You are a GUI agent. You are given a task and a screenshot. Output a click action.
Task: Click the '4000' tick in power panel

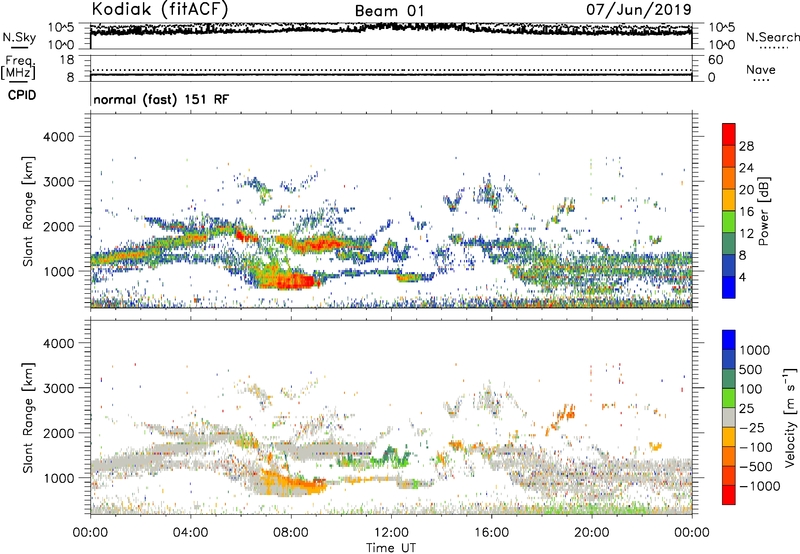58,137
